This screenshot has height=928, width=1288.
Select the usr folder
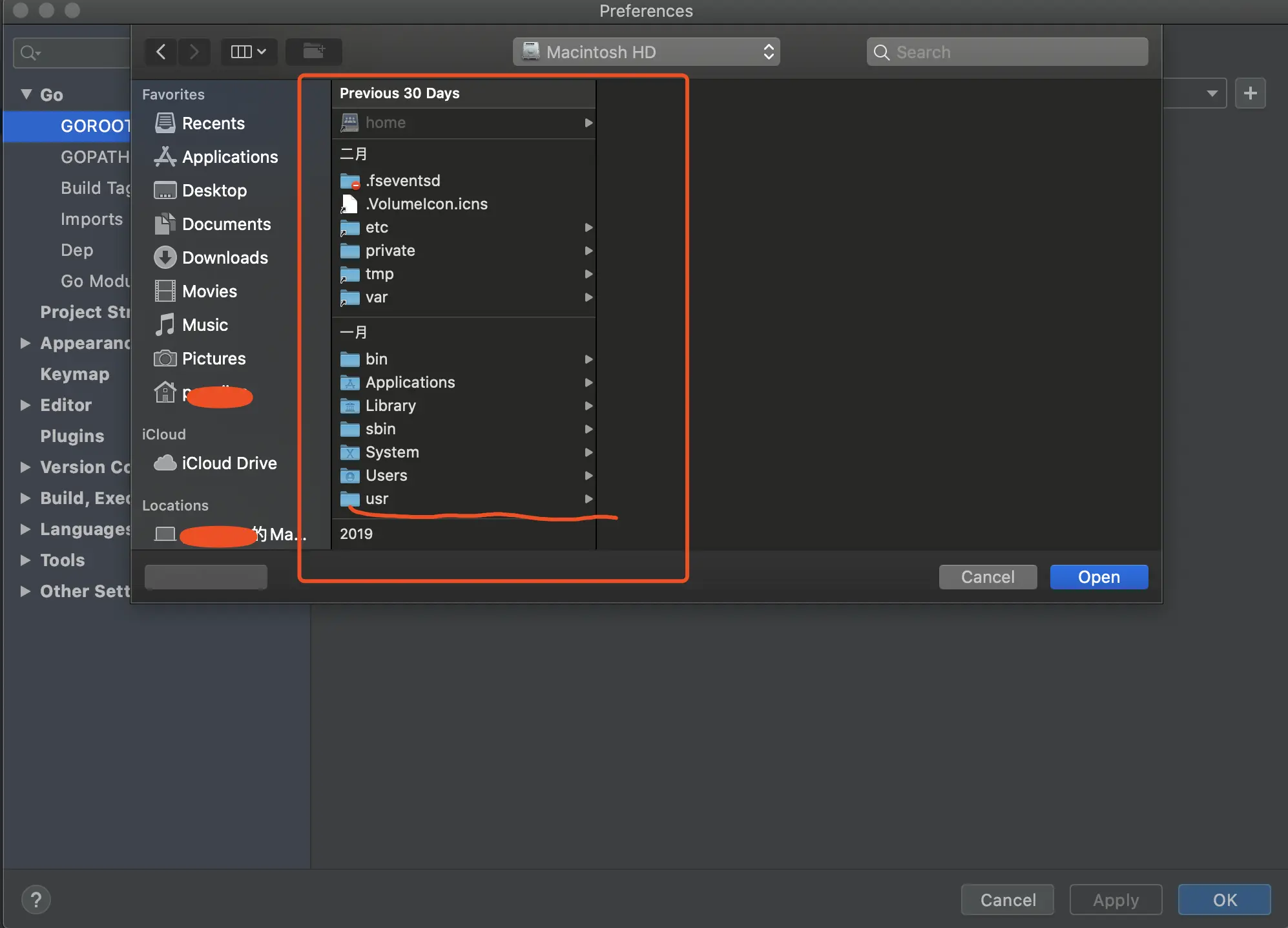tap(377, 499)
